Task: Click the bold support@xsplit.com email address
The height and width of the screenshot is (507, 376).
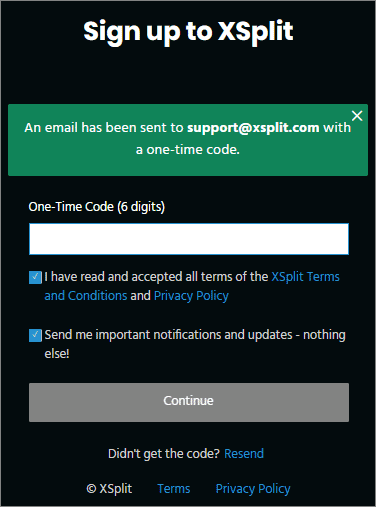Action: (x=253, y=128)
